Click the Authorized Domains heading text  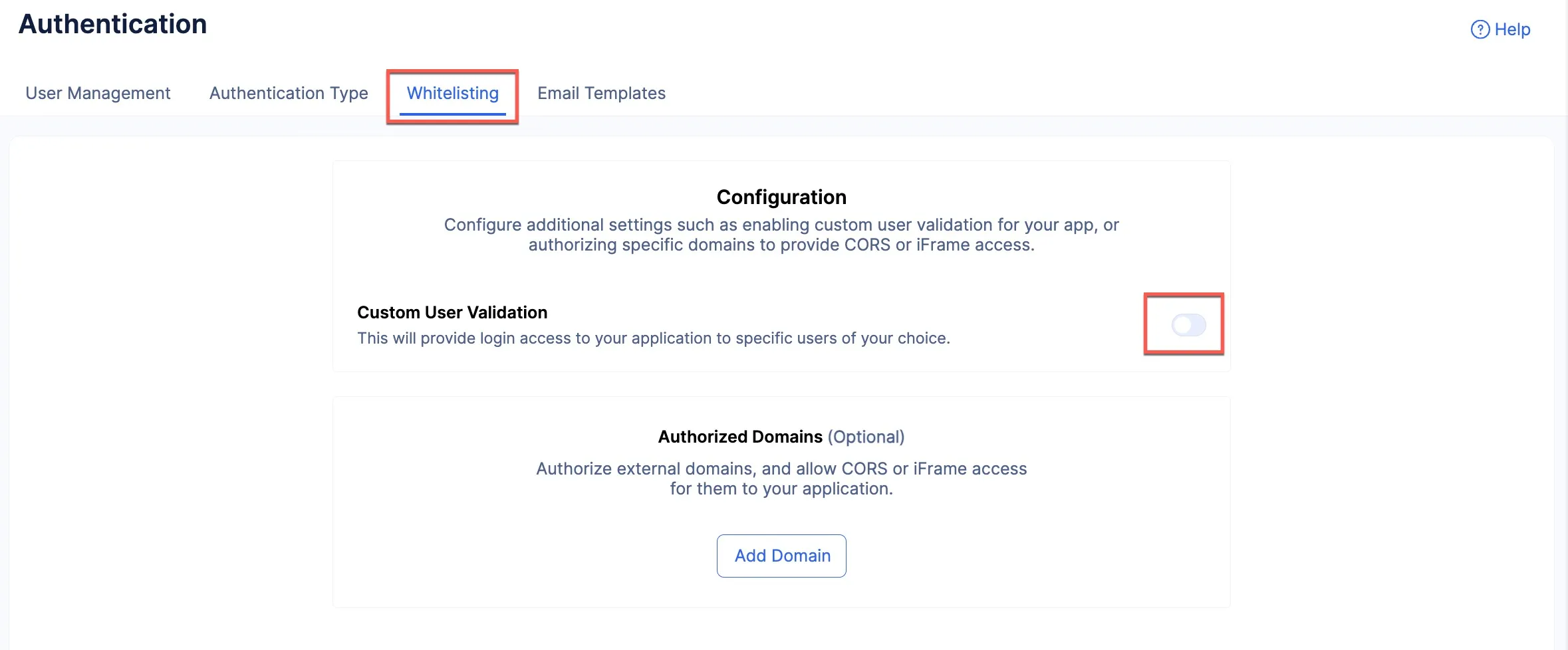click(740, 437)
